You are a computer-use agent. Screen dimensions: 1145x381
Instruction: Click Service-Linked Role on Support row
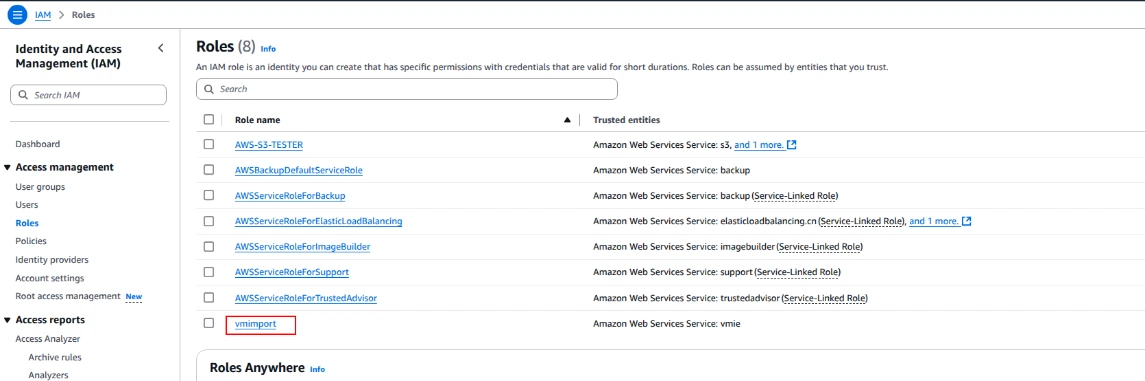(797, 272)
